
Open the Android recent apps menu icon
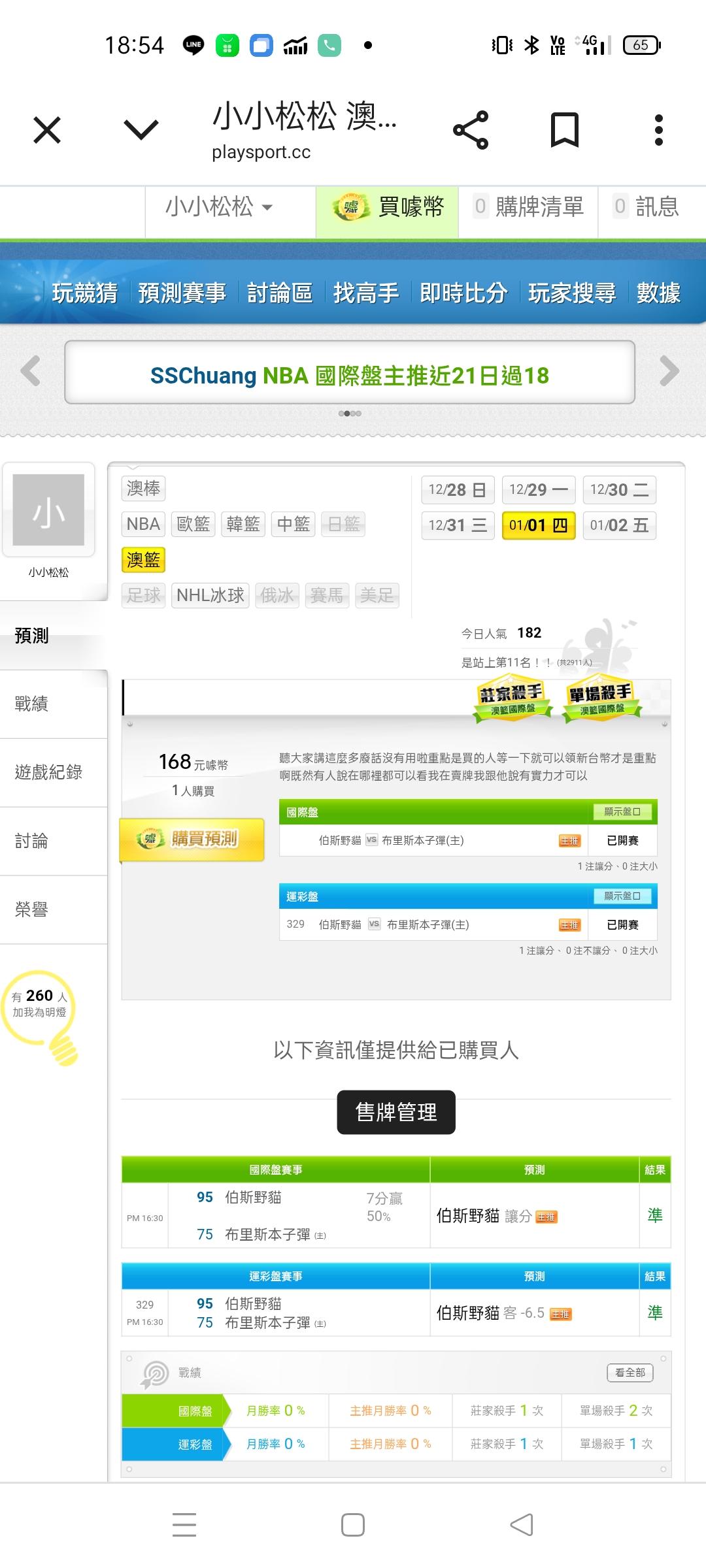tap(184, 1525)
